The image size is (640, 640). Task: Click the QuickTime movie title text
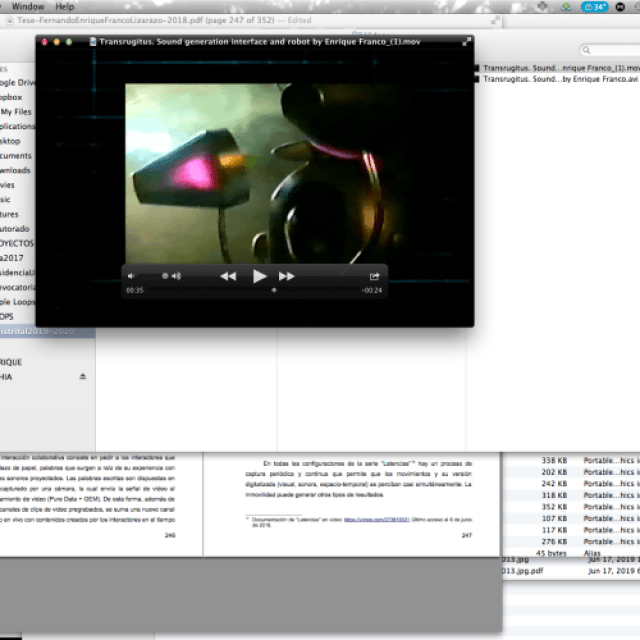(260, 42)
